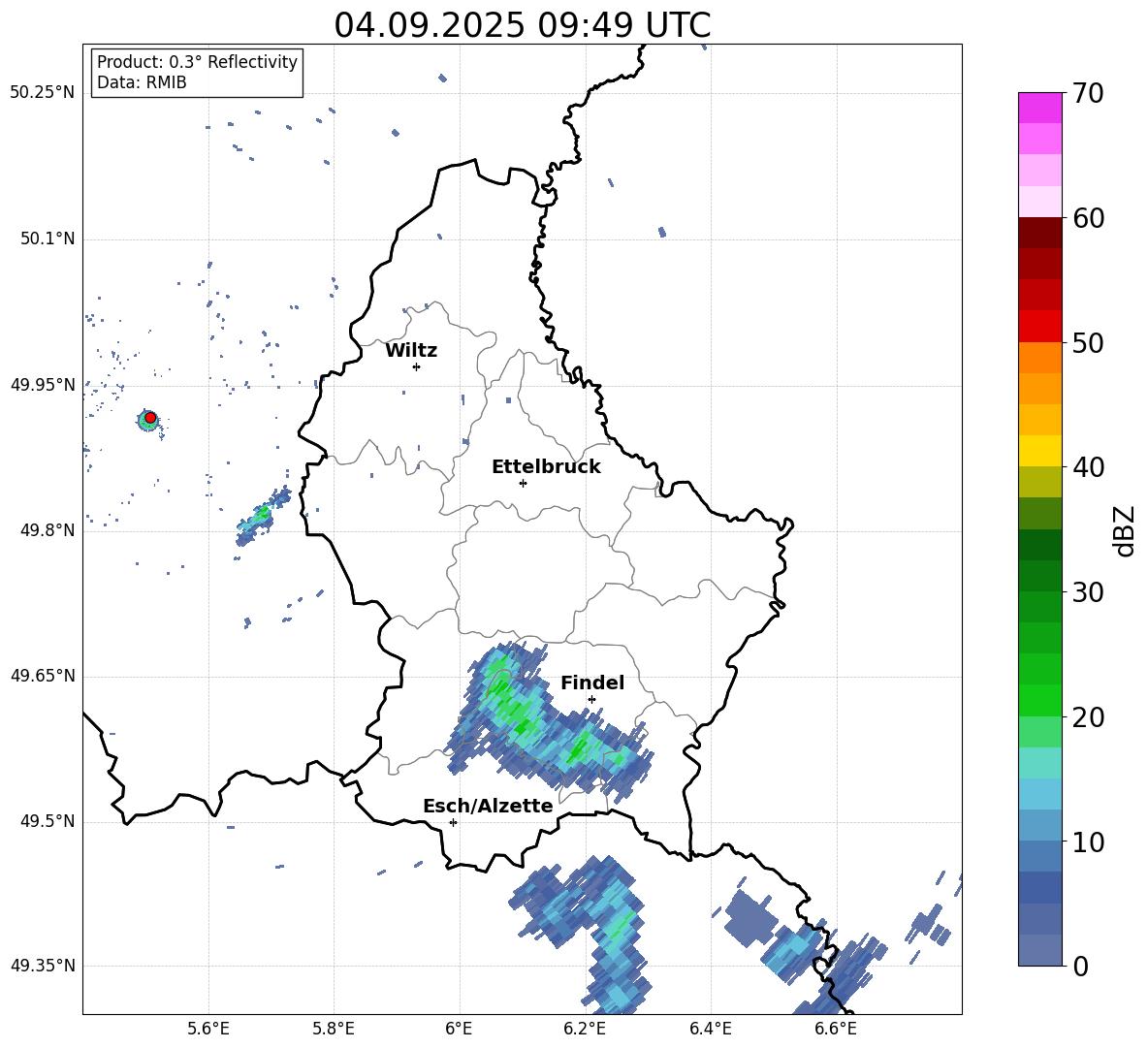This screenshot has height=1048, width=1148.
Task: Click the 6.2°E longitude label
Action: pyautogui.click(x=585, y=1029)
